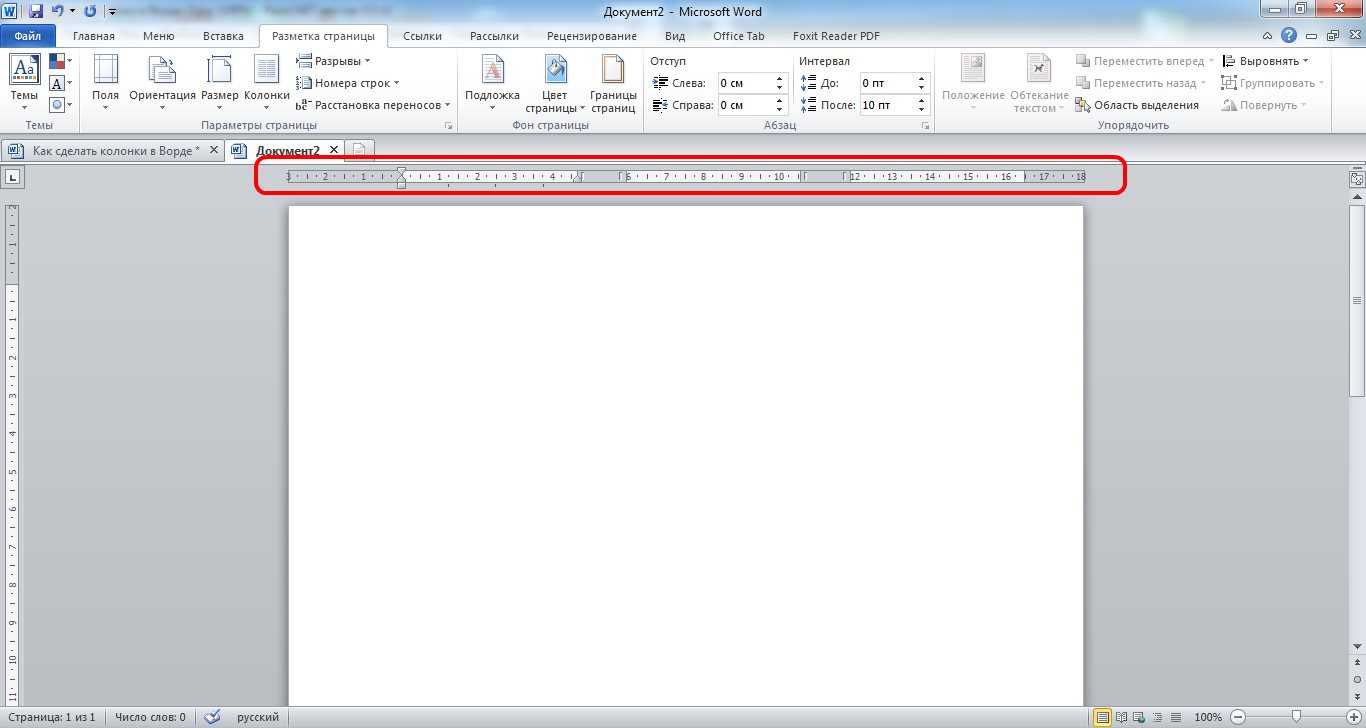Screen dimensions: 1366x728
Task: Click the русский language indicator
Action: (258, 717)
